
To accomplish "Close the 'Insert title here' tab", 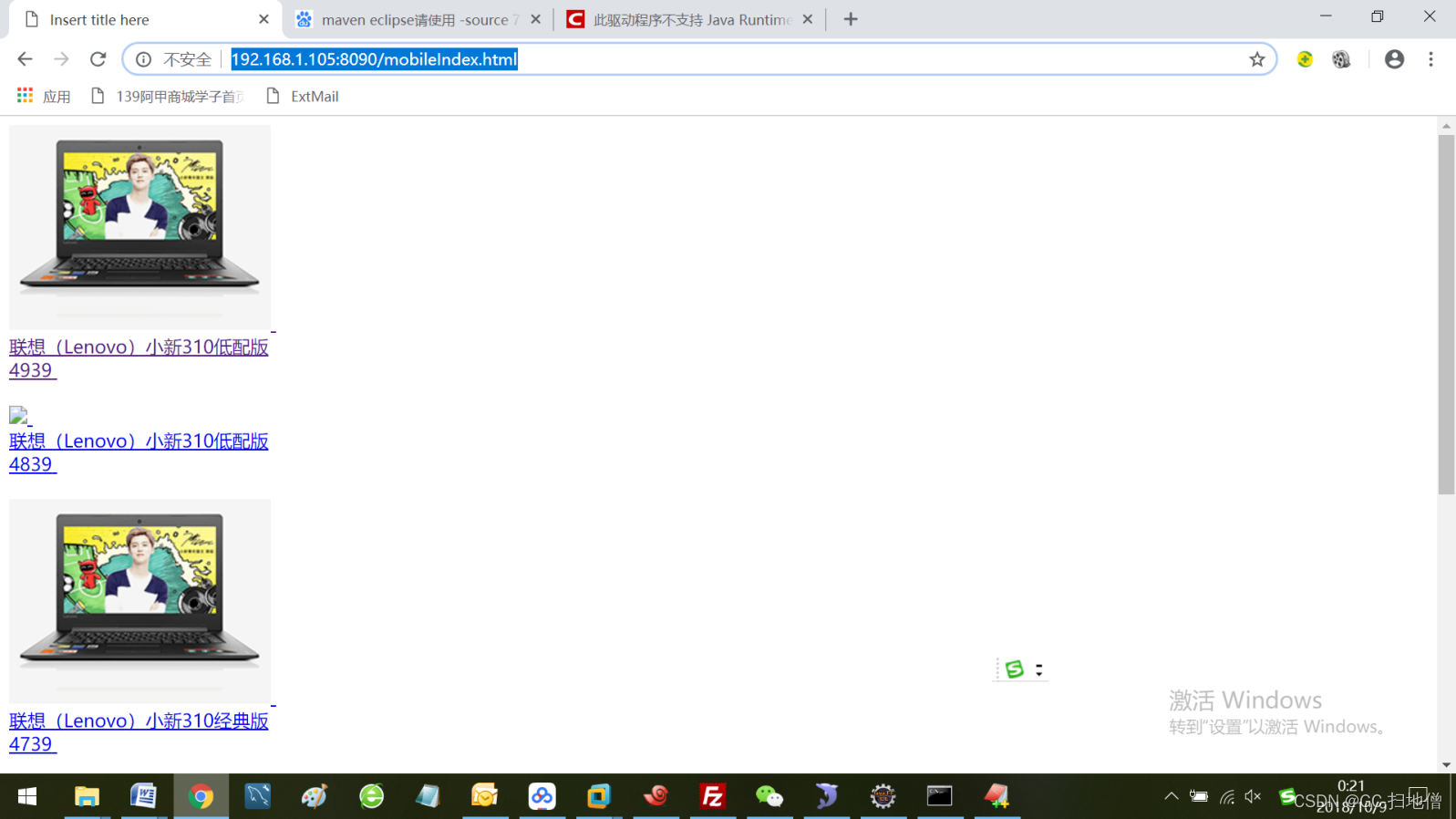I will click(263, 19).
